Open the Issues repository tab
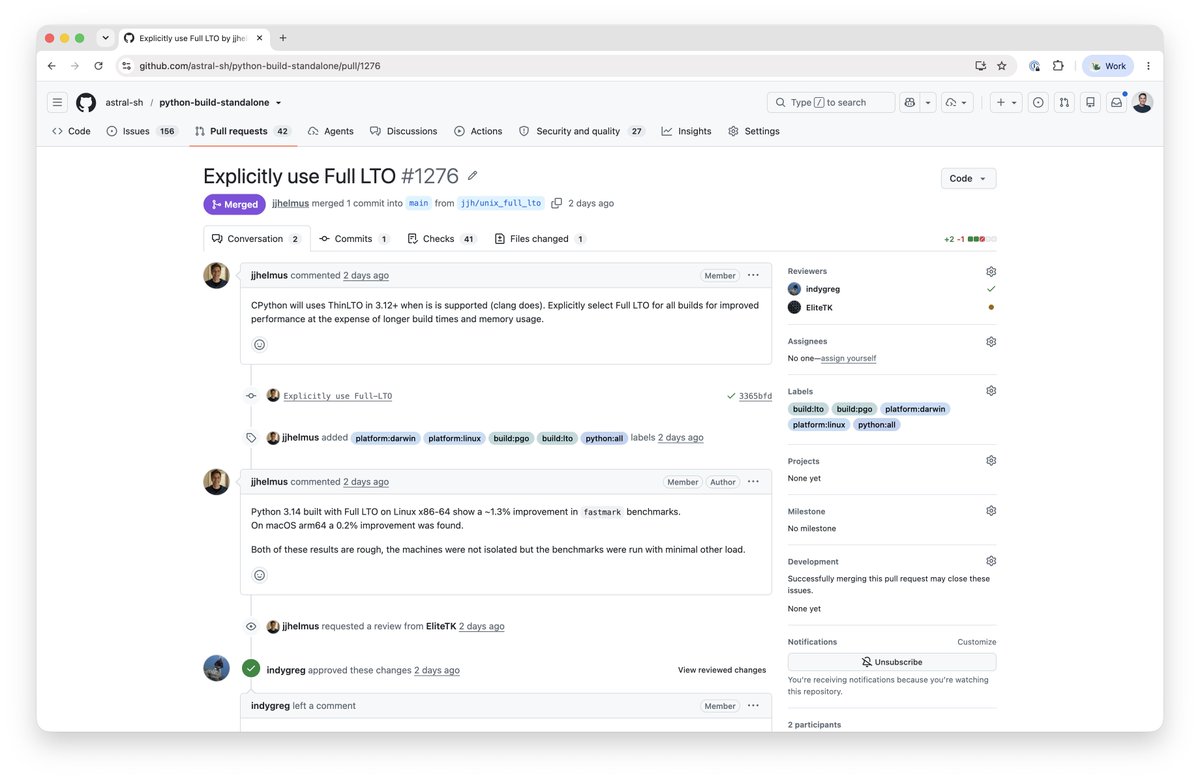The width and height of the screenshot is (1200, 780). (141, 131)
